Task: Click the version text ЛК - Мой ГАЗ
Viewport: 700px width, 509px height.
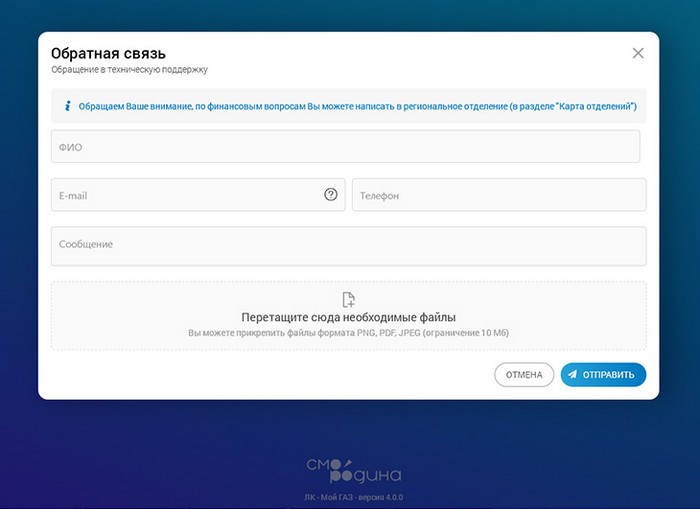Action: [354, 497]
